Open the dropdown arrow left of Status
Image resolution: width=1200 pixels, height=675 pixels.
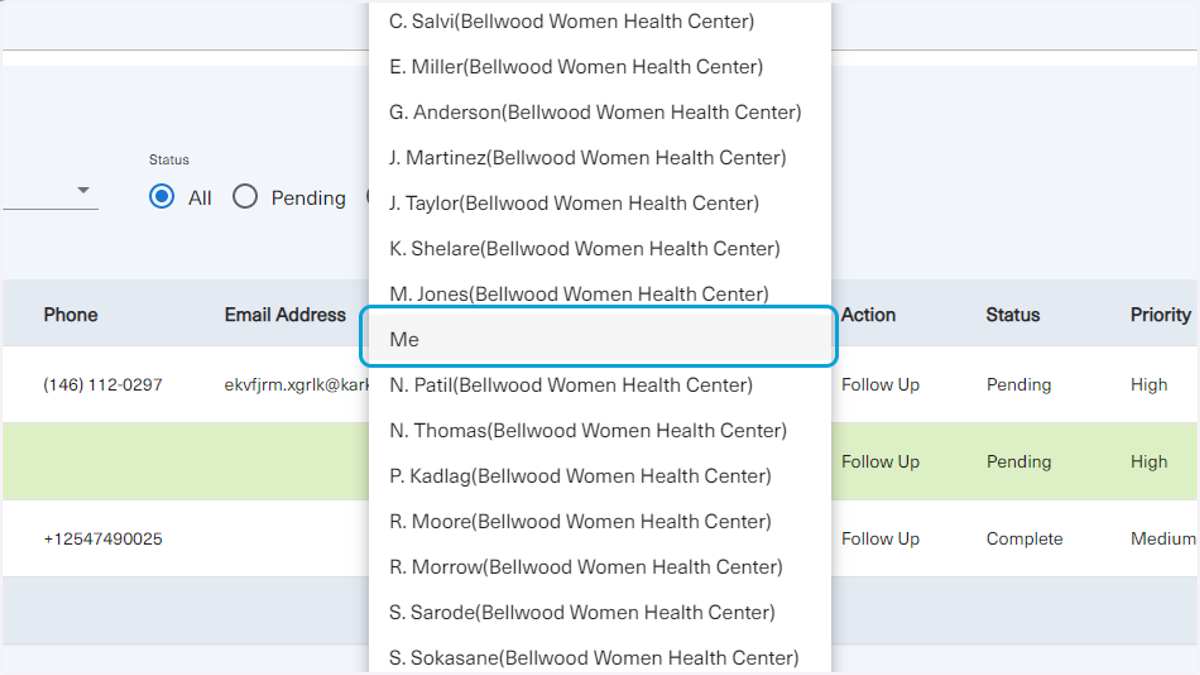click(83, 191)
